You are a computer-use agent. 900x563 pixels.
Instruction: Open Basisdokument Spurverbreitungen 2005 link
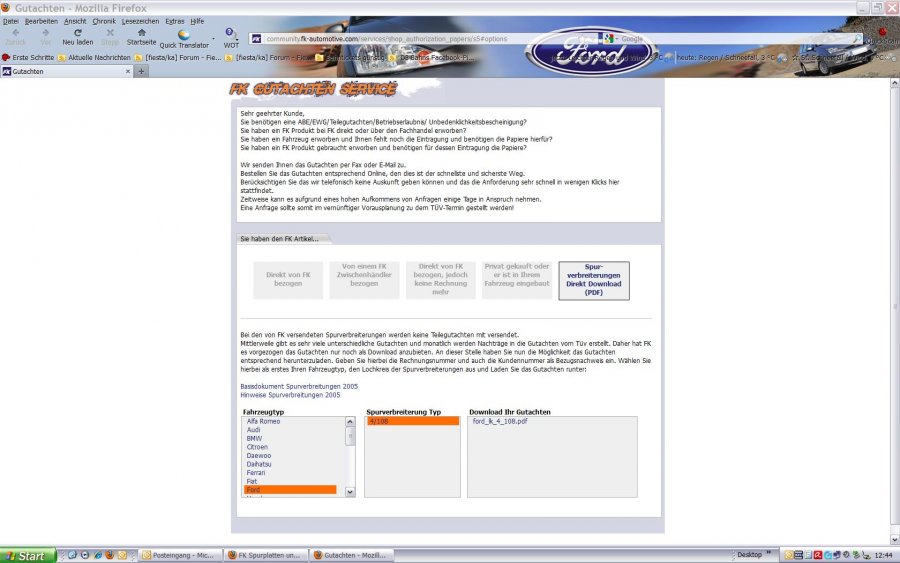(x=299, y=386)
